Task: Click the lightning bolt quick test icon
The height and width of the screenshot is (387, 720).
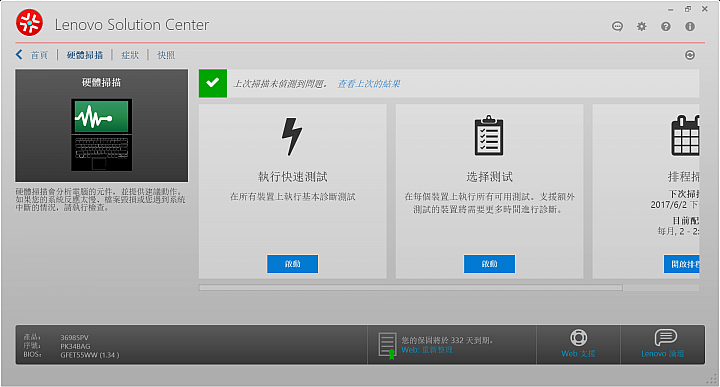Action: (x=292, y=136)
